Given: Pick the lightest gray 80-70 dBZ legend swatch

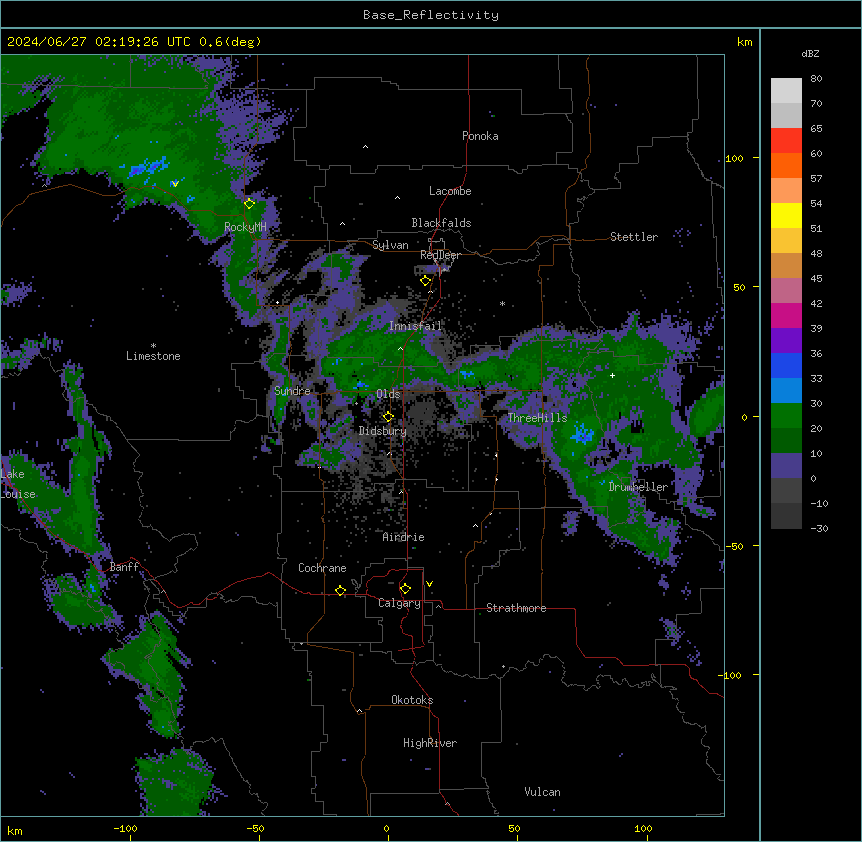Looking at the screenshot, I should pos(786,91).
